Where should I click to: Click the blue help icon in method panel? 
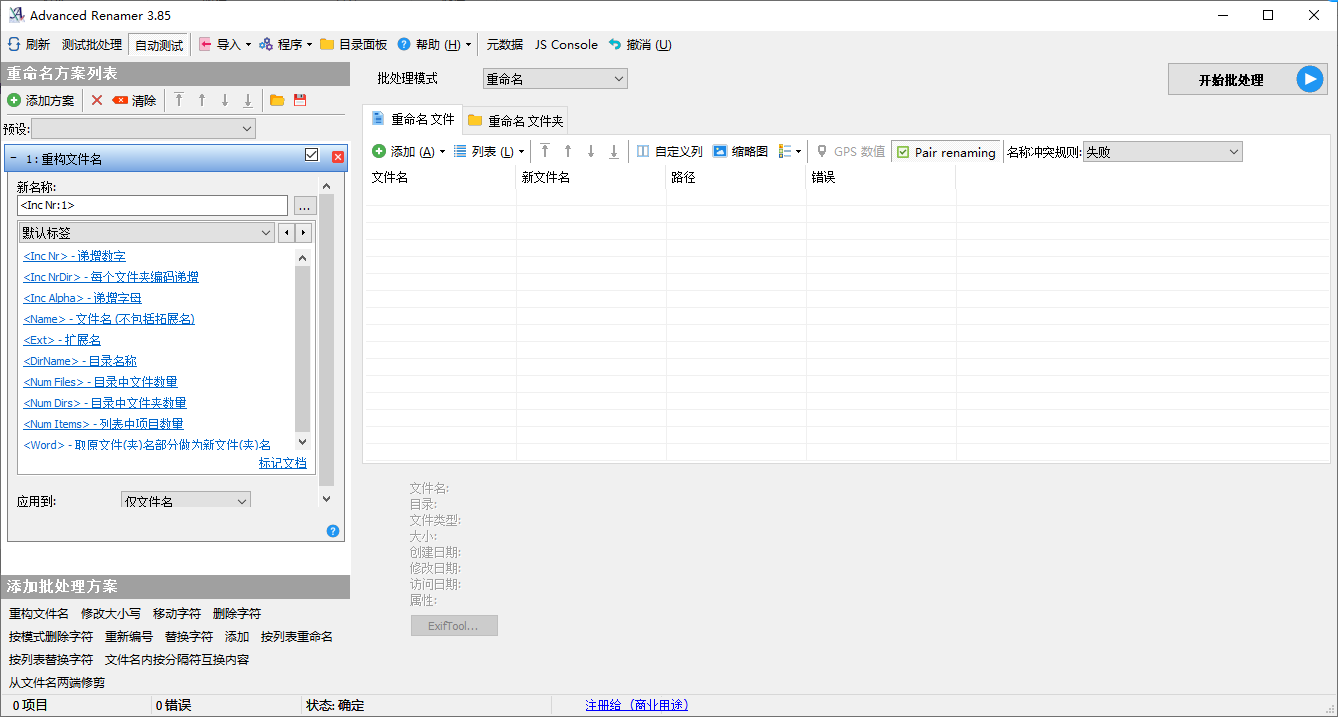pos(333,531)
